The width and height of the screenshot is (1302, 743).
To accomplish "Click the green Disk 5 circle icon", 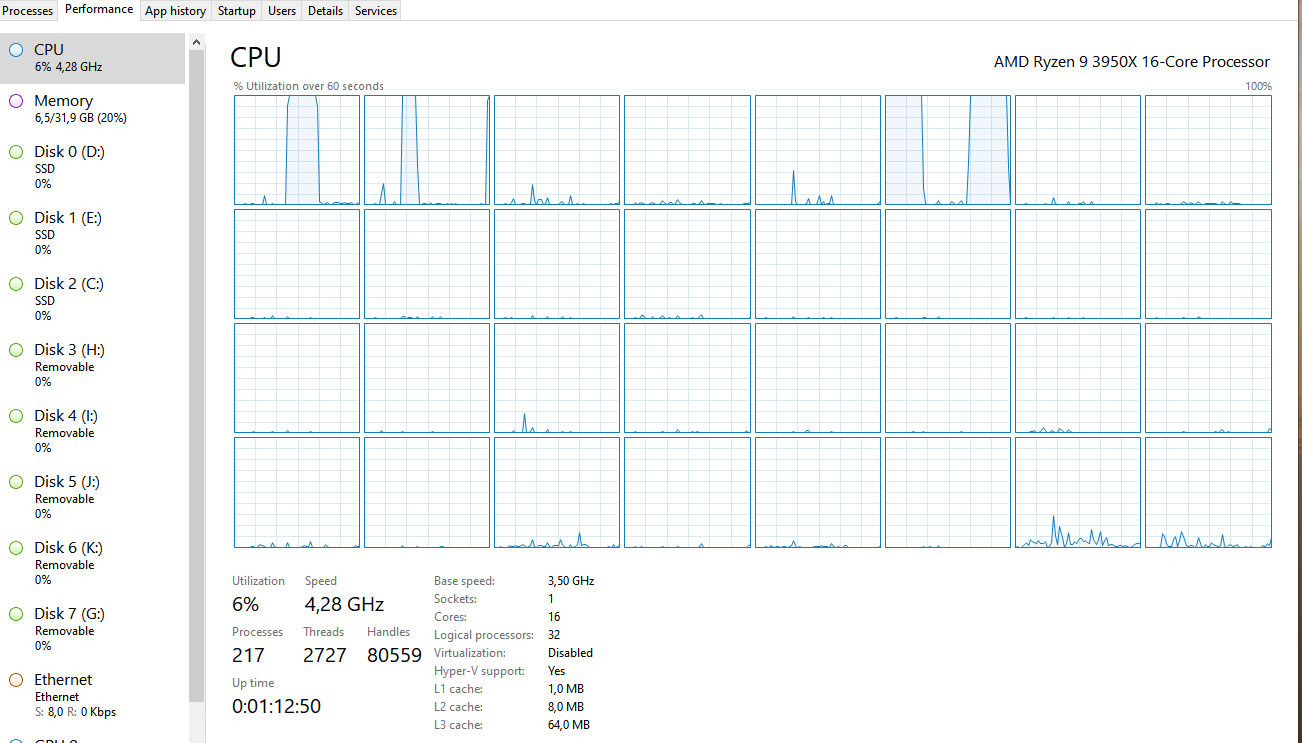I will (16, 482).
